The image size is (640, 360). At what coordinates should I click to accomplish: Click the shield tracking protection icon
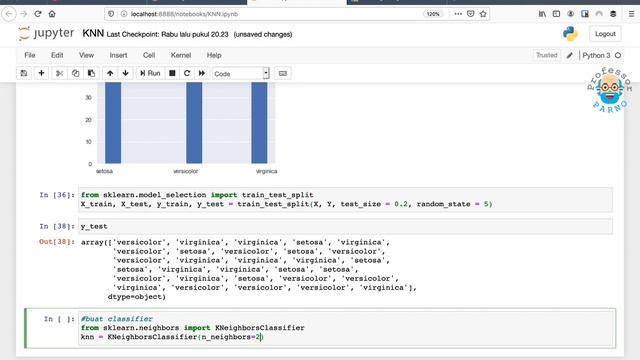click(x=111, y=14)
